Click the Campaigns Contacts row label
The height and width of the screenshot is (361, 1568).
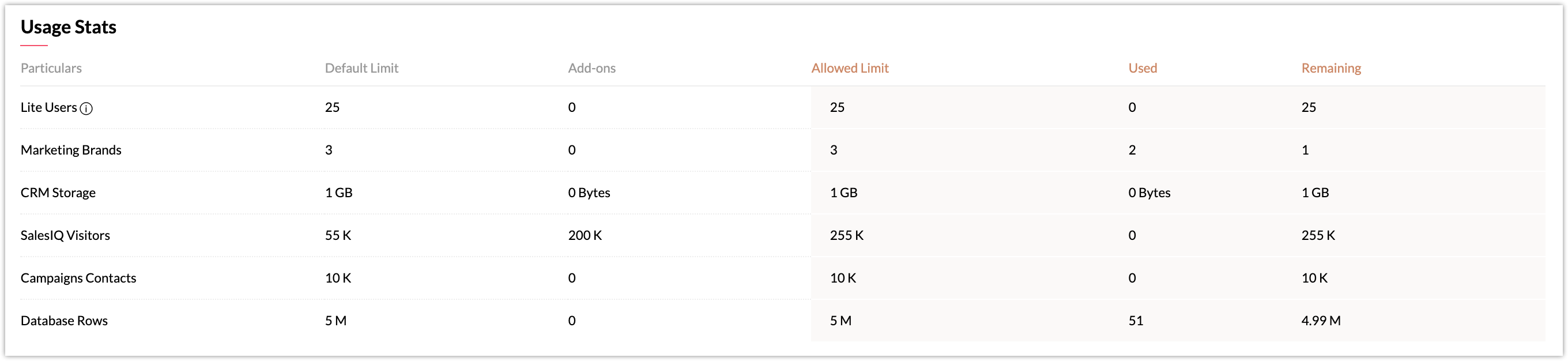[x=78, y=277]
